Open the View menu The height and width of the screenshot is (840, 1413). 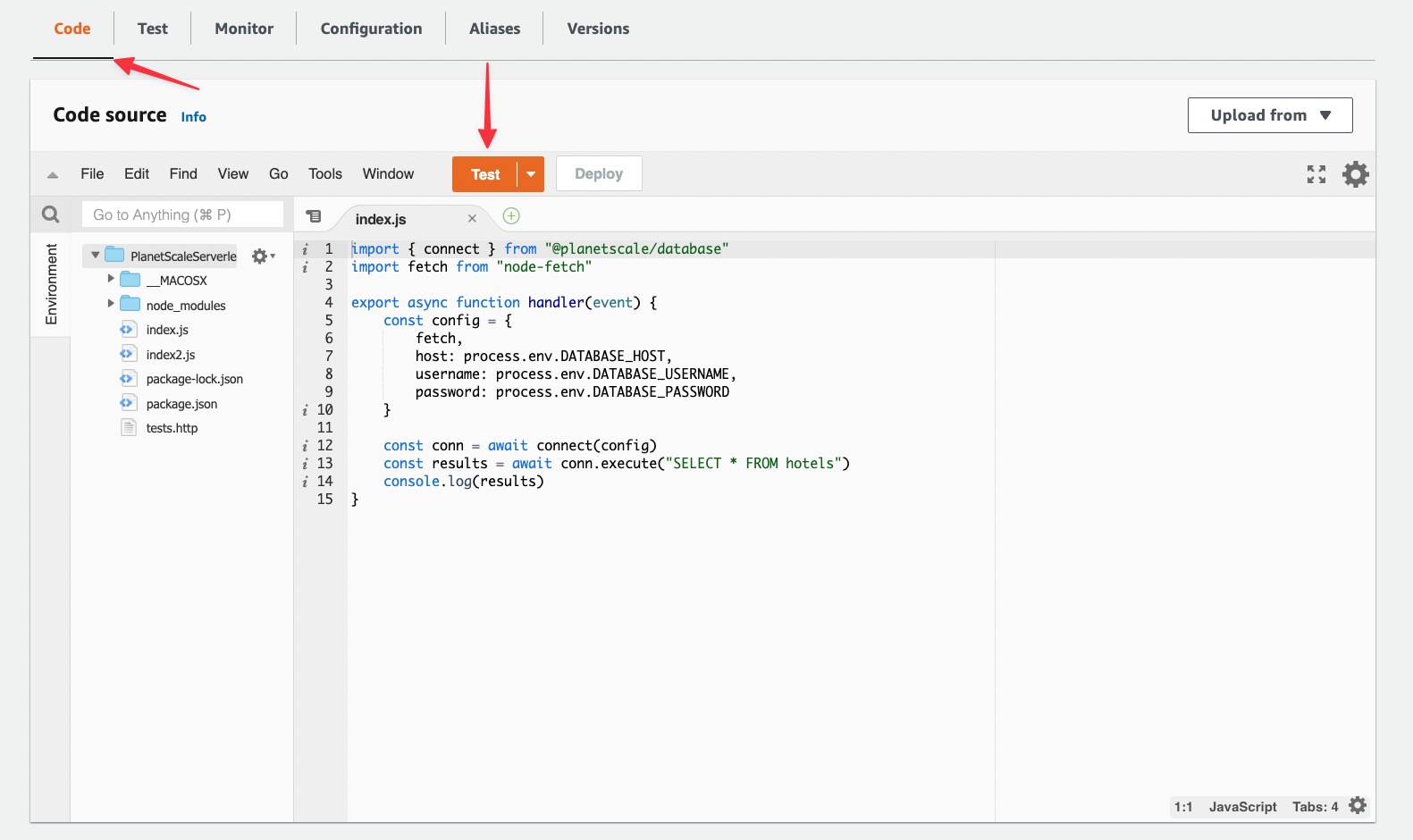click(233, 173)
